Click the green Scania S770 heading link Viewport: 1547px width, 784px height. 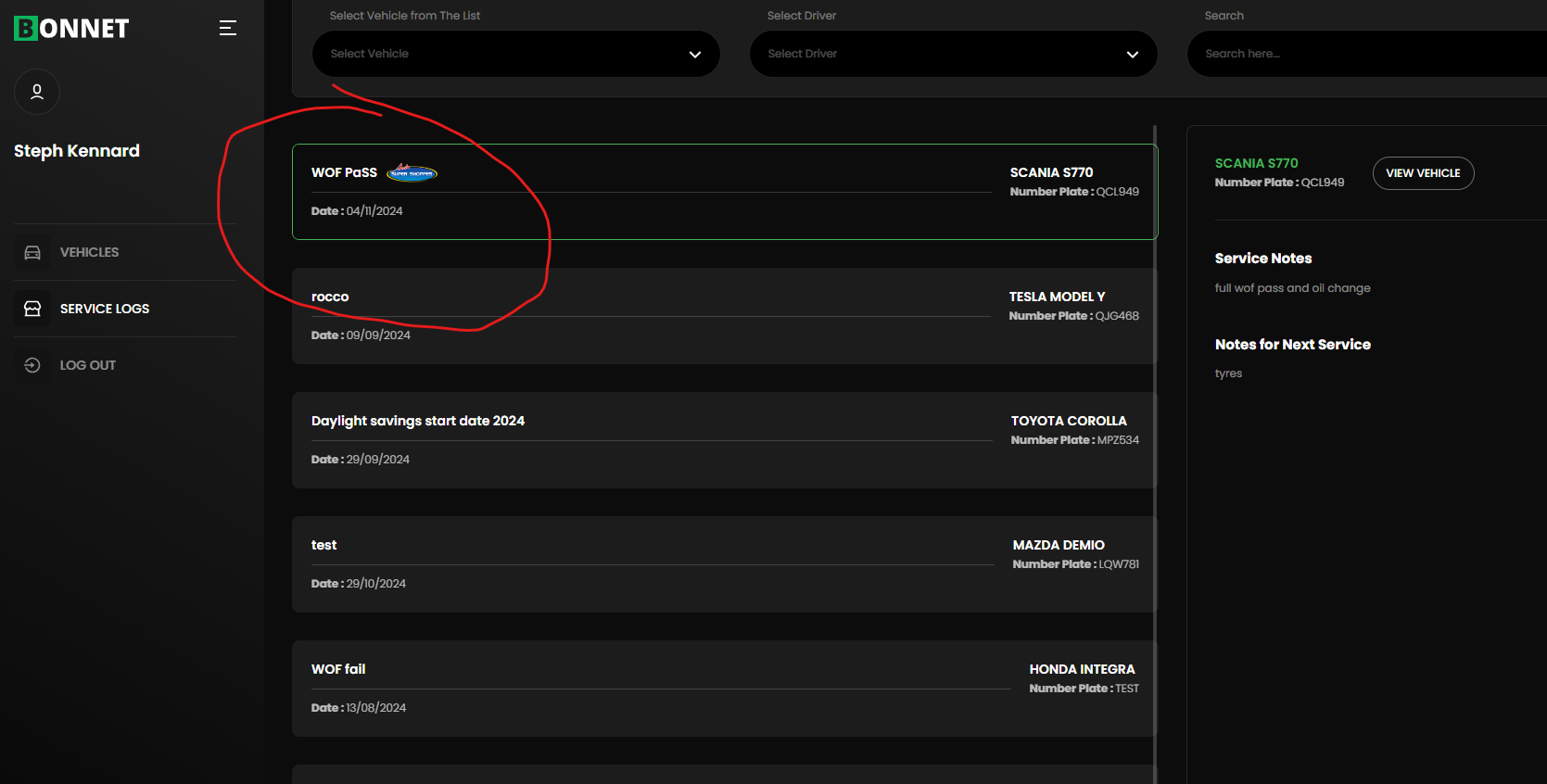1256,163
